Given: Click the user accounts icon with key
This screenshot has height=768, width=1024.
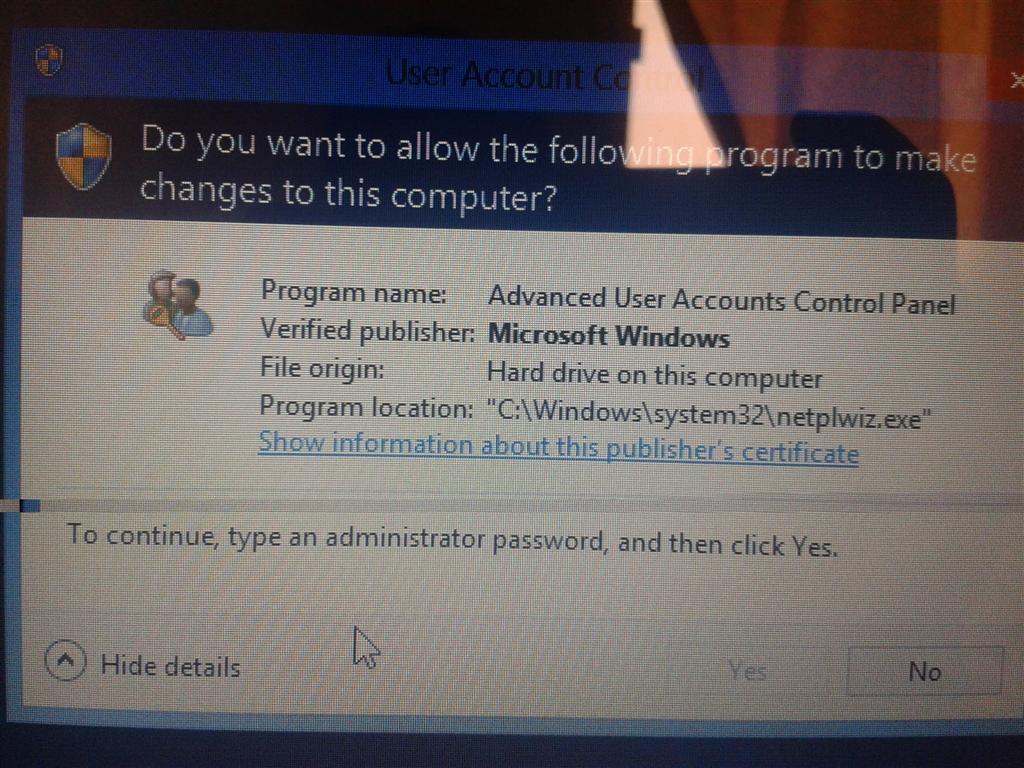Looking at the screenshot, I should [x=177, y=305].
